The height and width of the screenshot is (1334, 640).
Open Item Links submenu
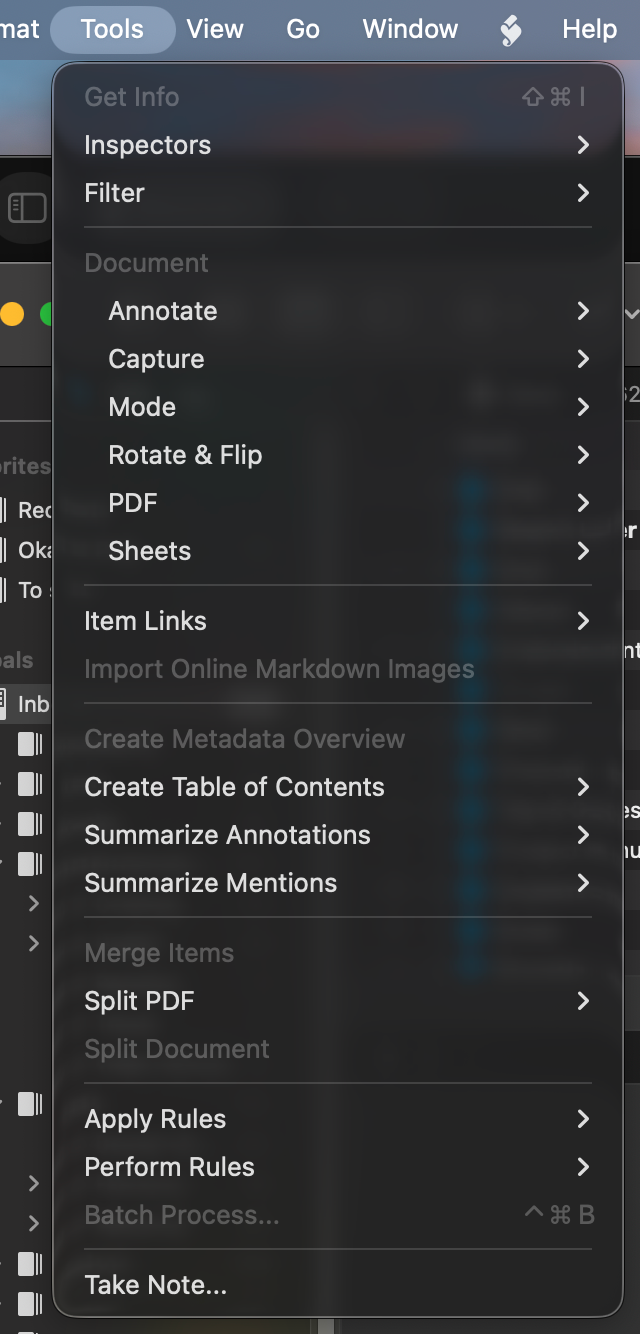(x=146, y=621)
